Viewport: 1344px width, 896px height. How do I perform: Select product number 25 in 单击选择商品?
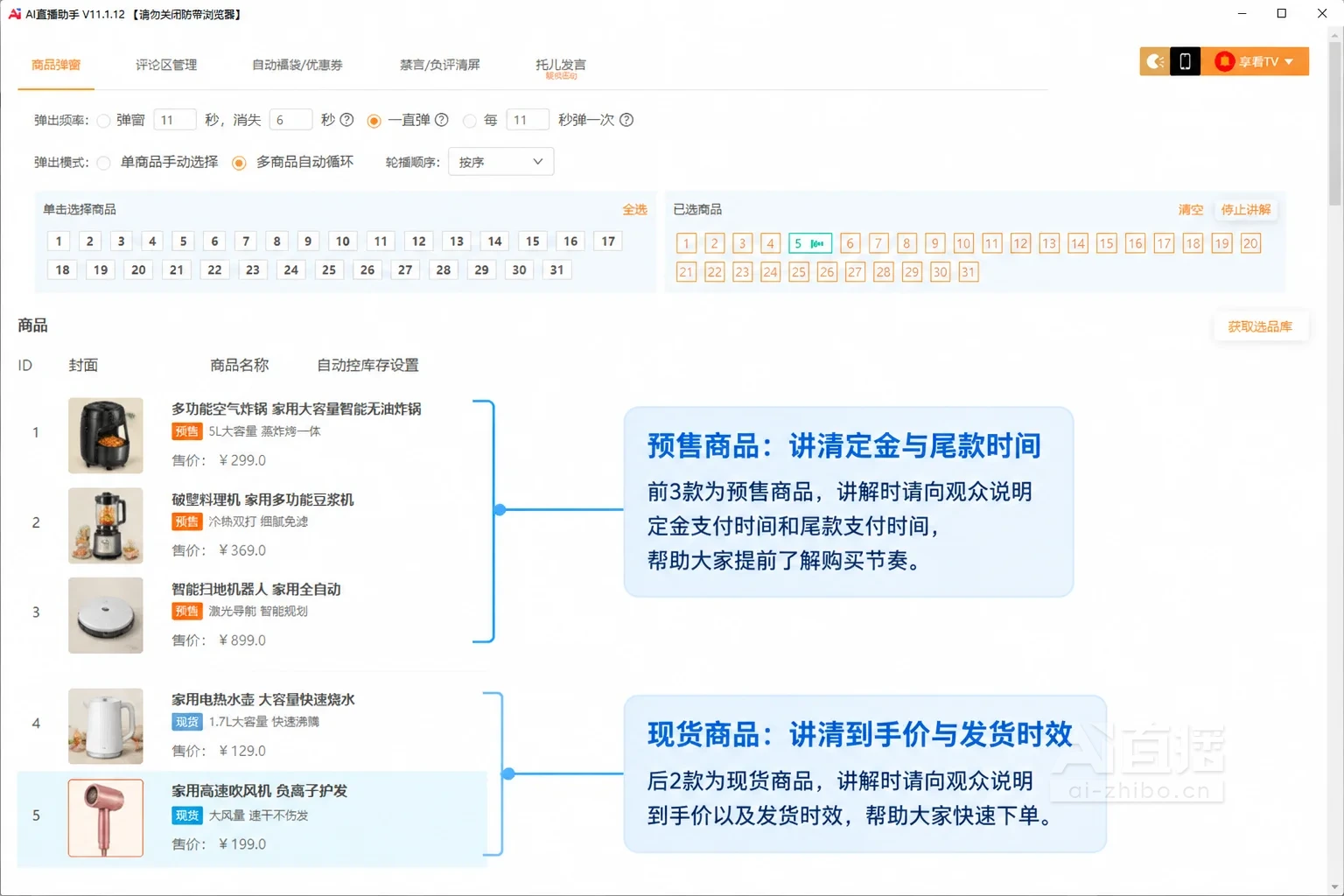tap(329, 269)
